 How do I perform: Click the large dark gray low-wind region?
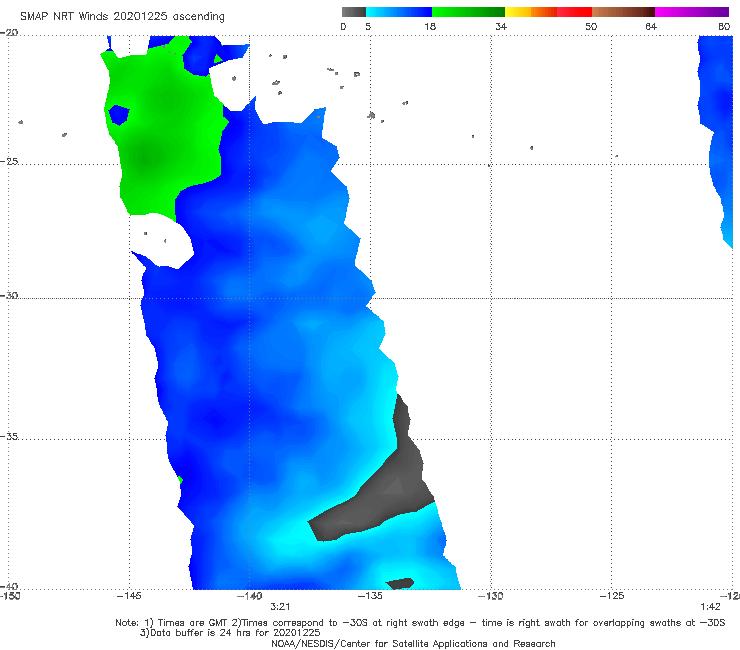[x=387, y=491]
